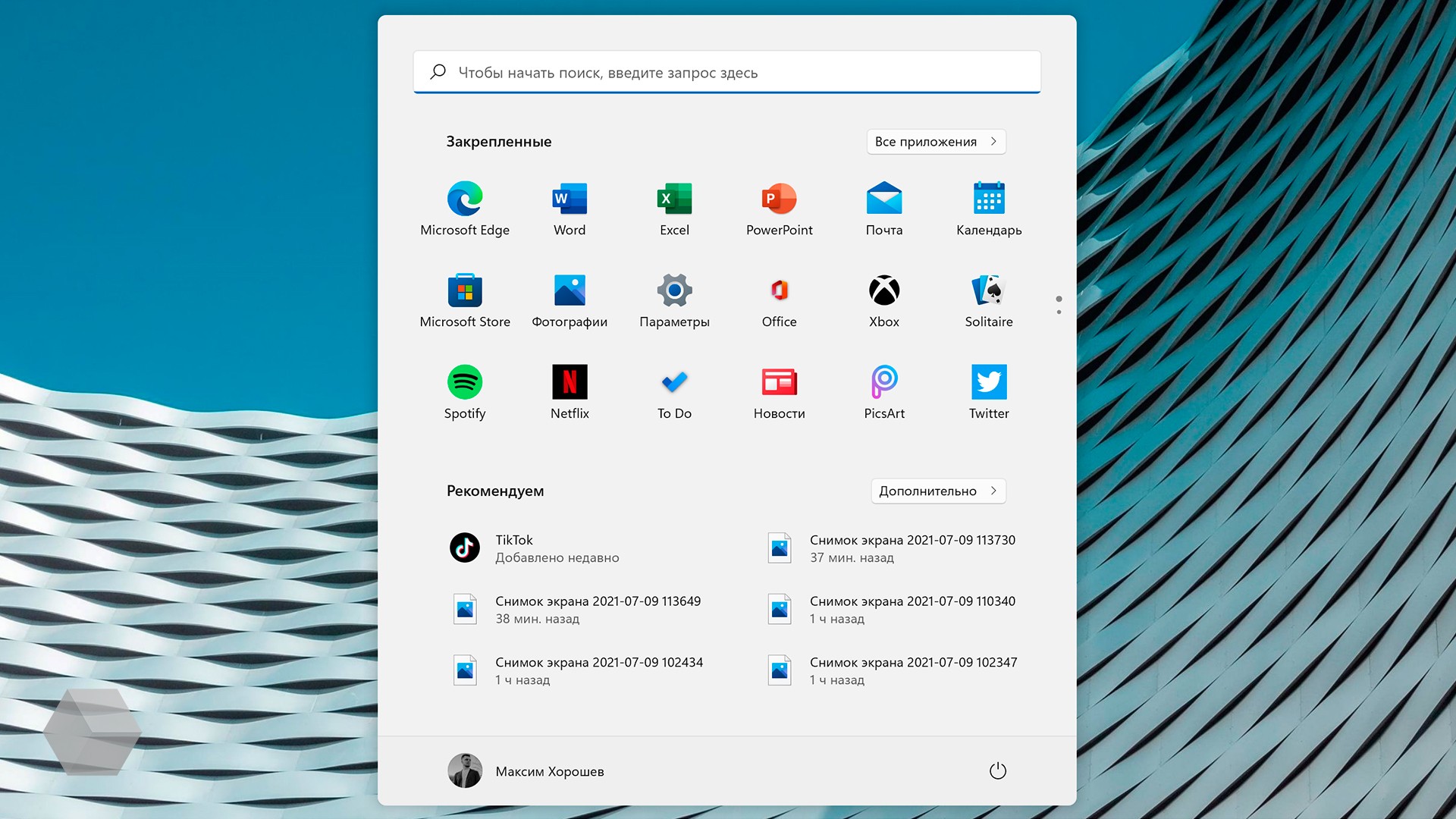This screenshot has height=819, width=1456.
Task: Open file Снимок экрана 2021-07-09 110340
Action: tap(891, 609)
